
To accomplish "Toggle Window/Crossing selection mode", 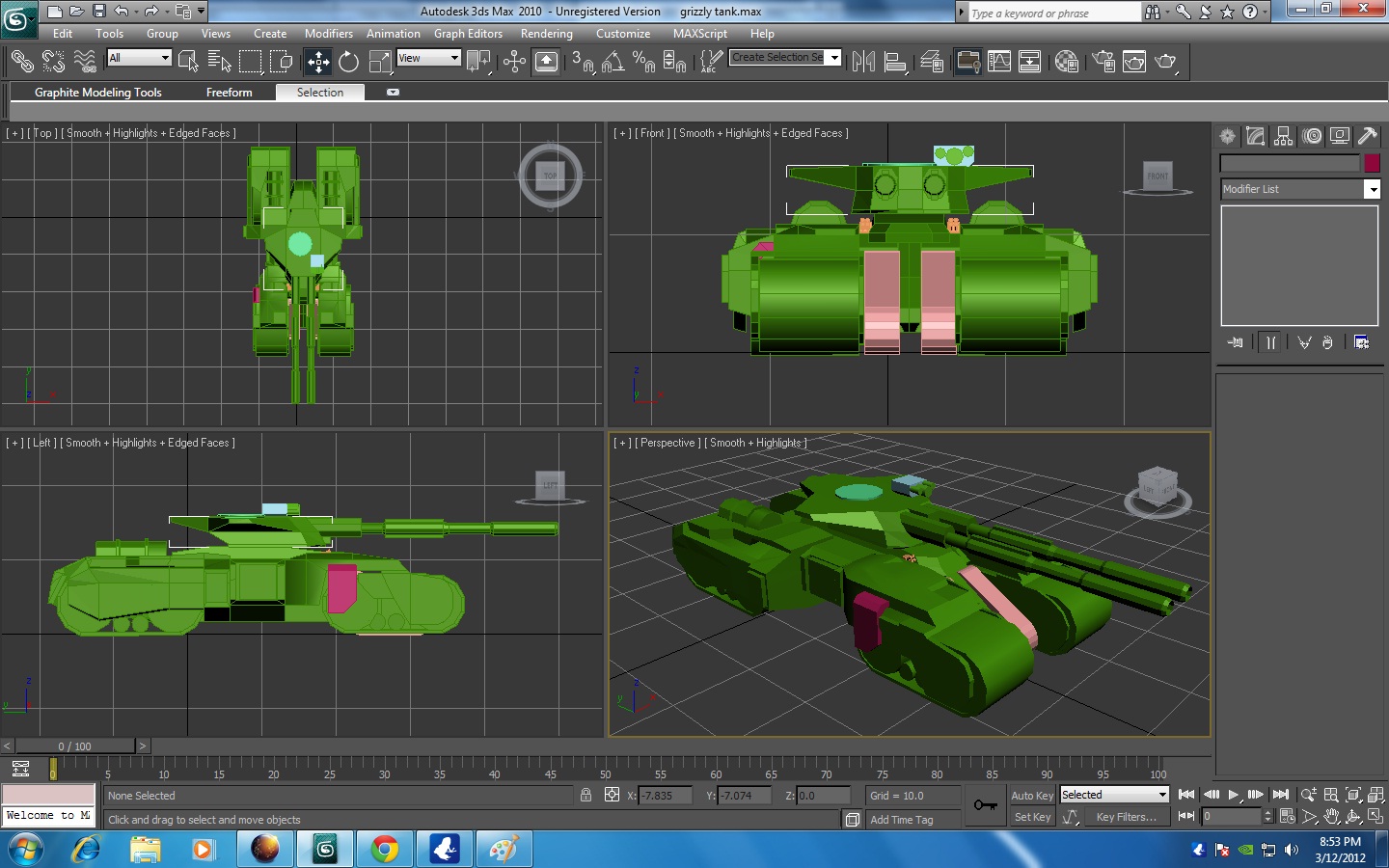I will (x=283, y=62).
